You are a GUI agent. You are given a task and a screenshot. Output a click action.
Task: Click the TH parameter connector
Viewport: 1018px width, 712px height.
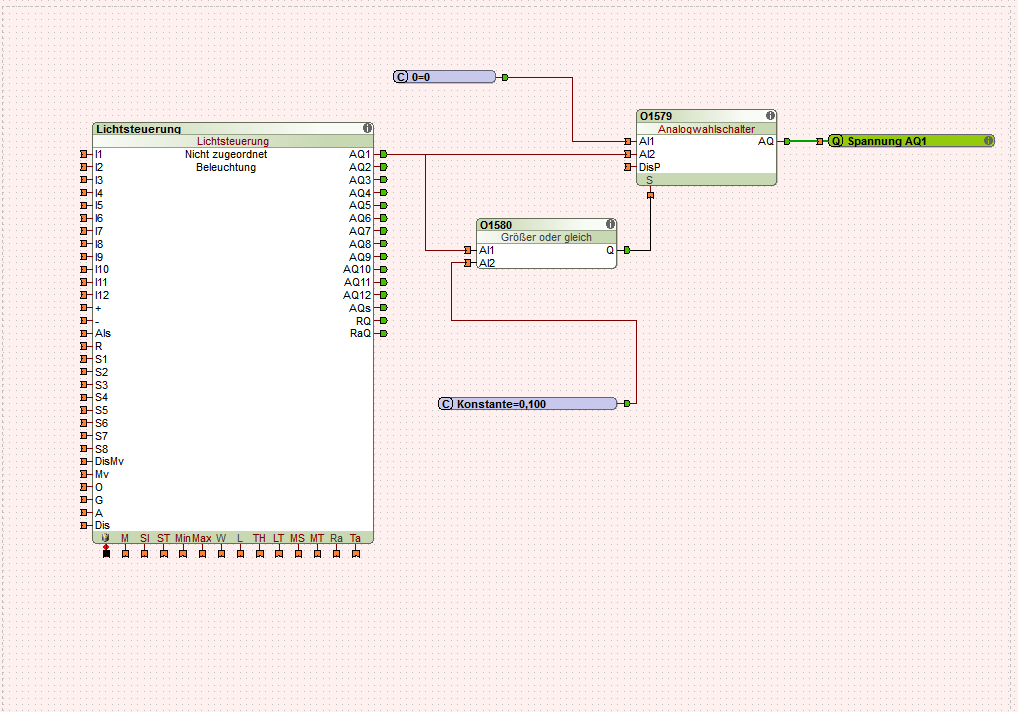[x=260, y=554]
